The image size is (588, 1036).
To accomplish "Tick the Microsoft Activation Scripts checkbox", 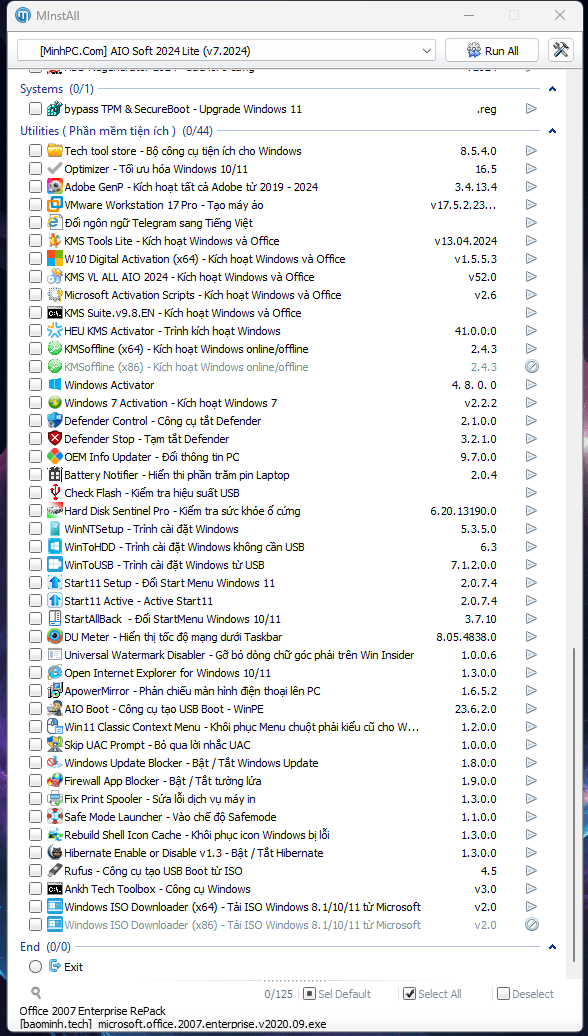I will 35,295.
